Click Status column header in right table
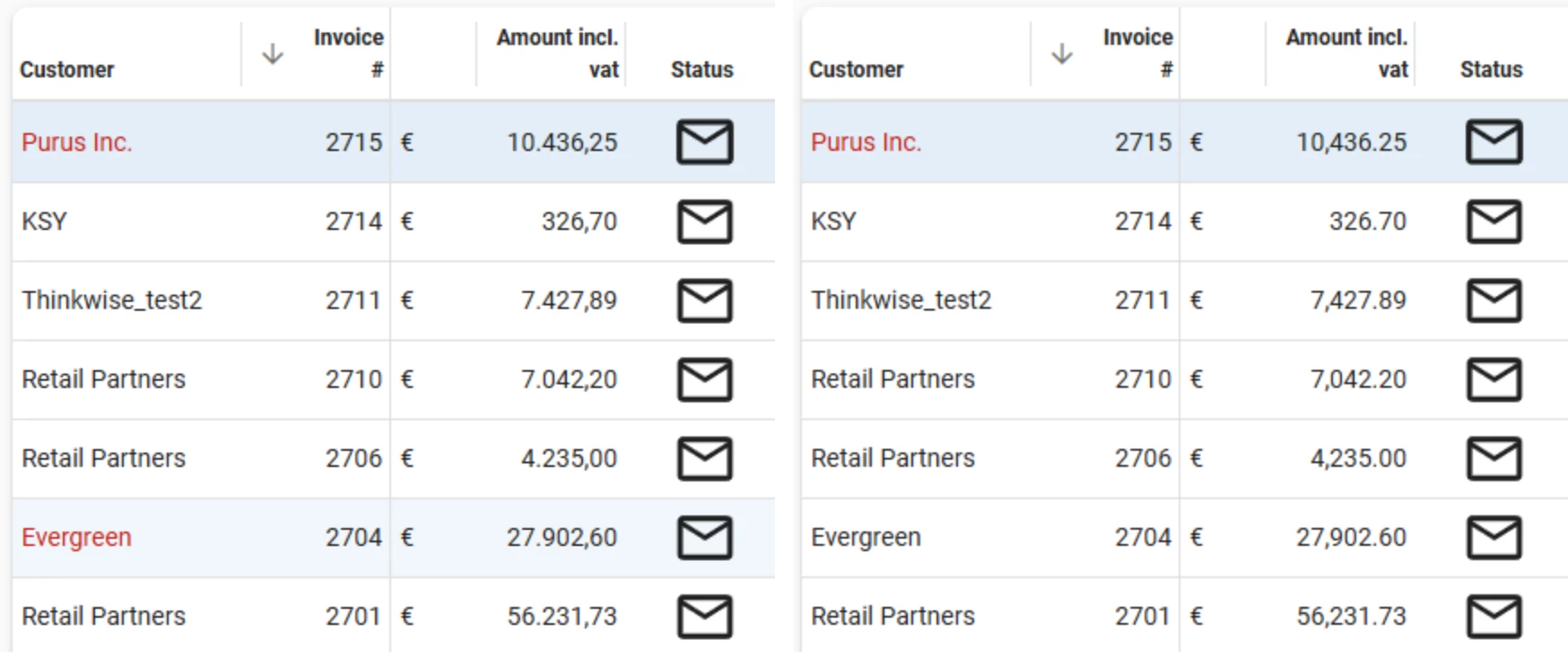 1491,69
